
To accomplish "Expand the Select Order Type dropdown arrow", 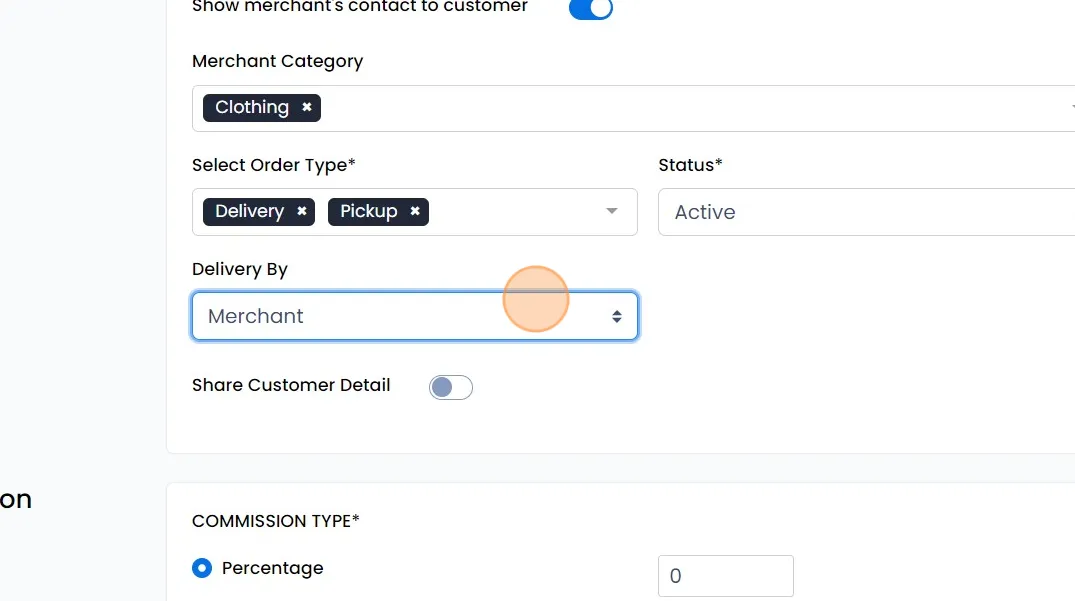I will [x=612, y=211].
